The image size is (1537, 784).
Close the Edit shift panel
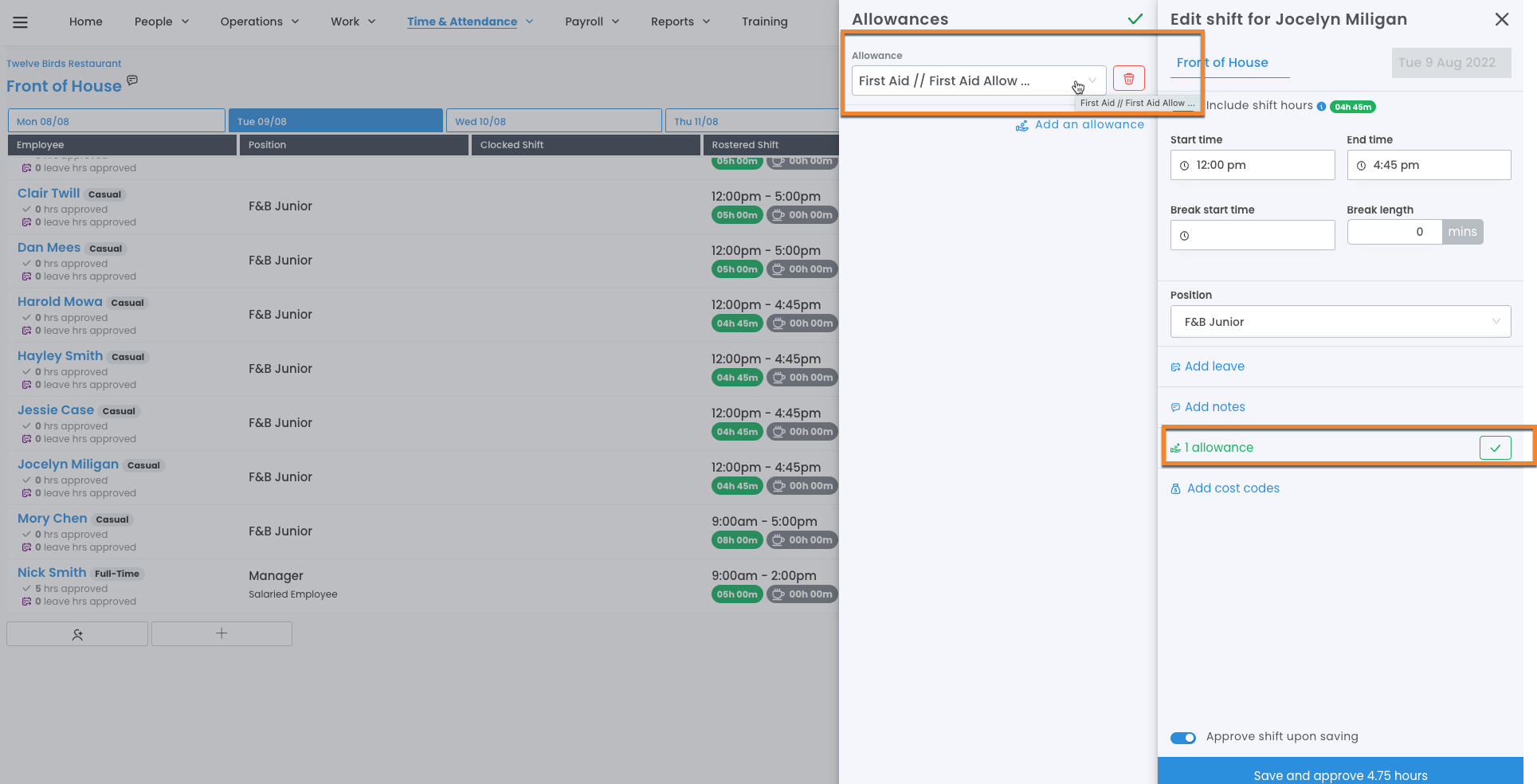tap(1501, 19)
